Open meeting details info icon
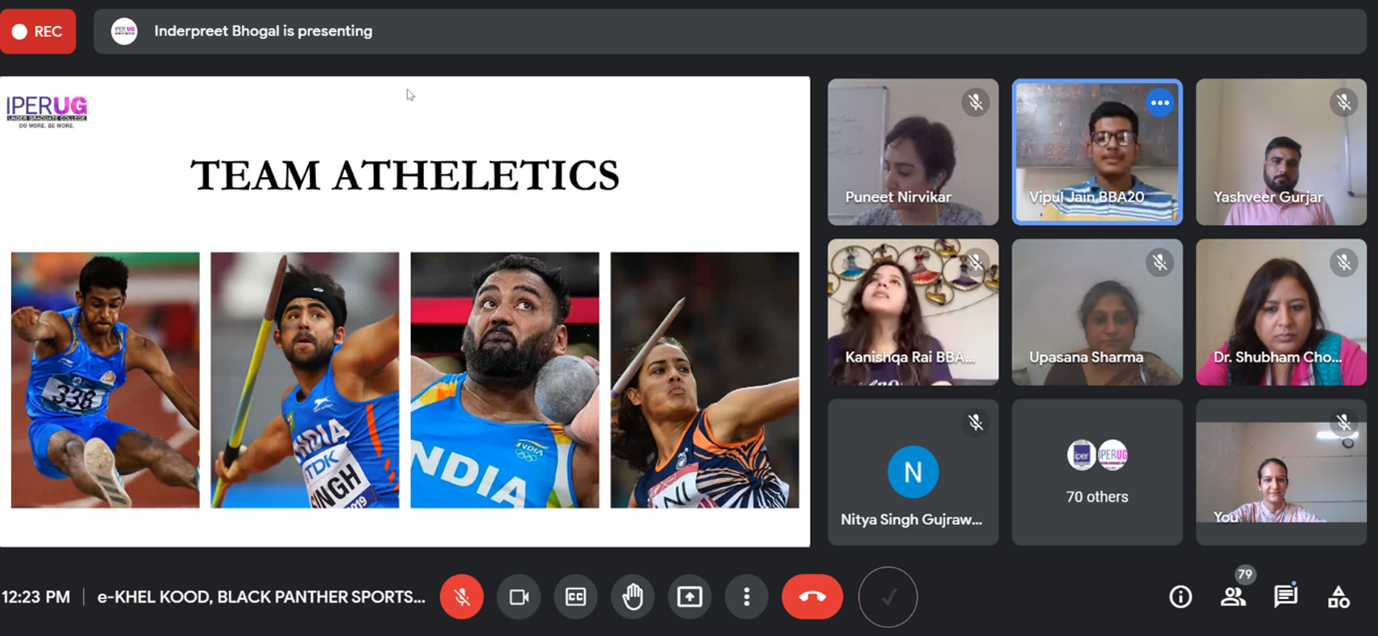The image size is (1378, 636). (x=1180, y=597)
